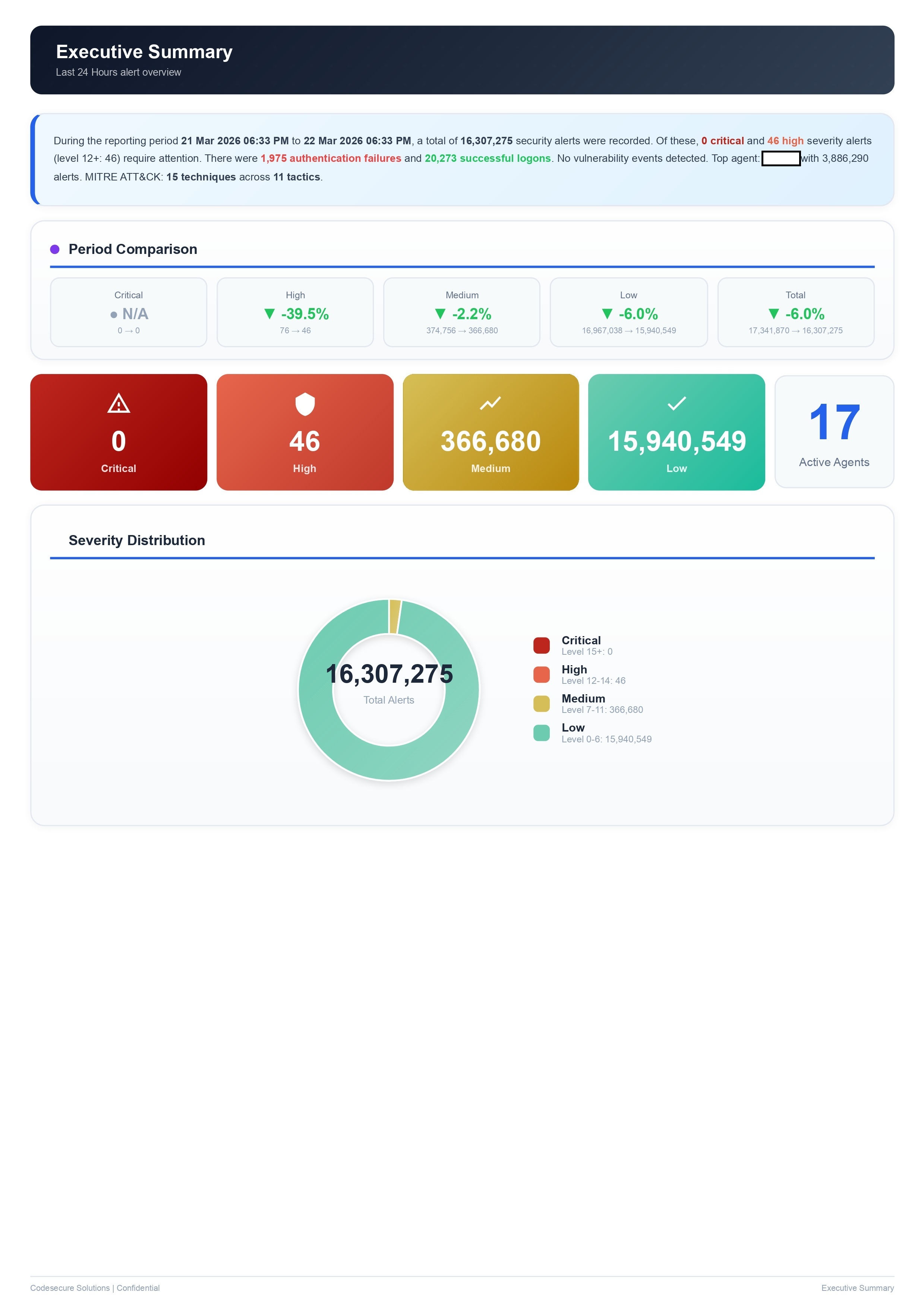Expand the Severity Distribution panel header

click(x=137, y=540)
